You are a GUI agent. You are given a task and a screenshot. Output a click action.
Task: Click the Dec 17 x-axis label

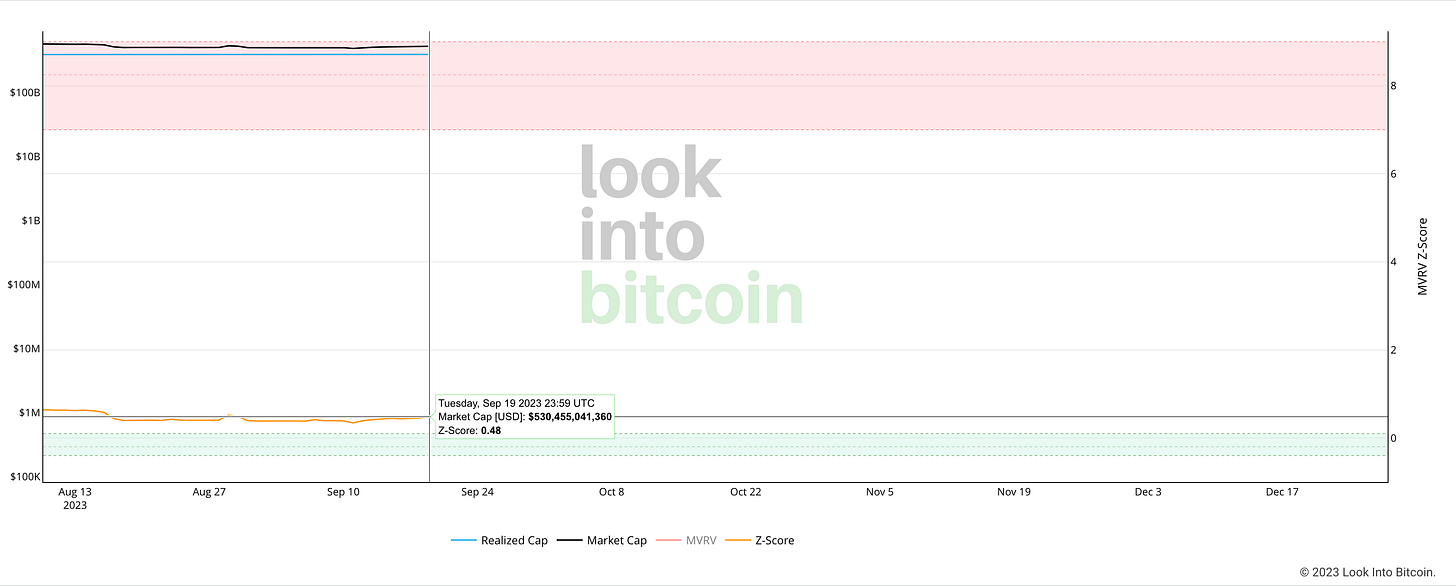1282,492
